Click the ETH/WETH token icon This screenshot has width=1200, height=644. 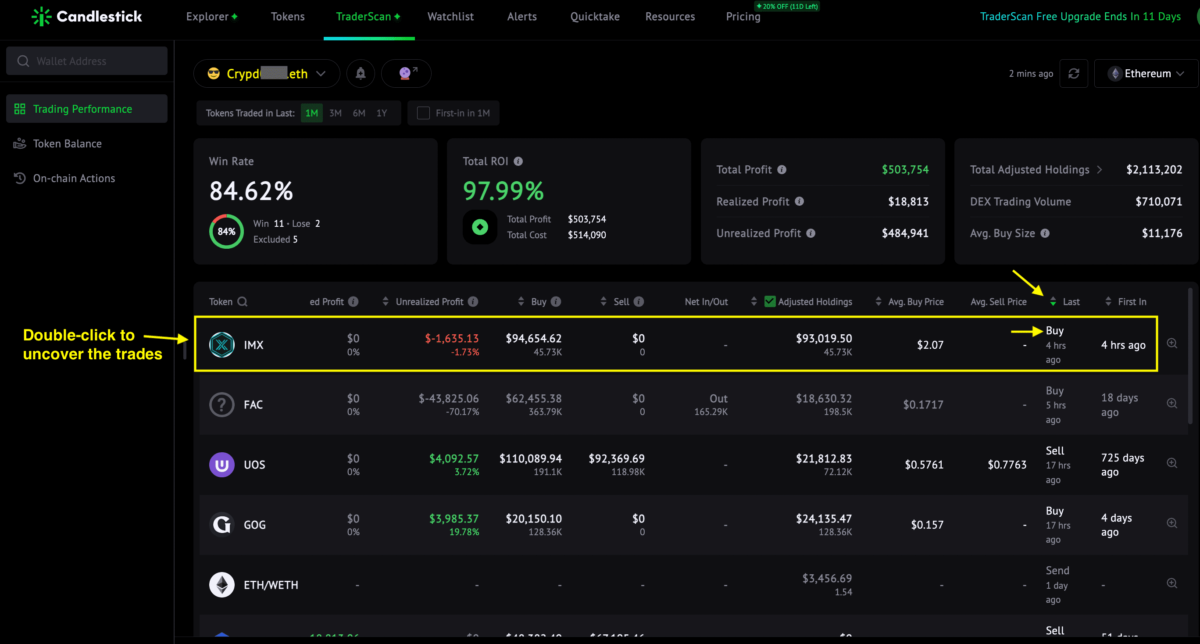click(x=221, y=585)
